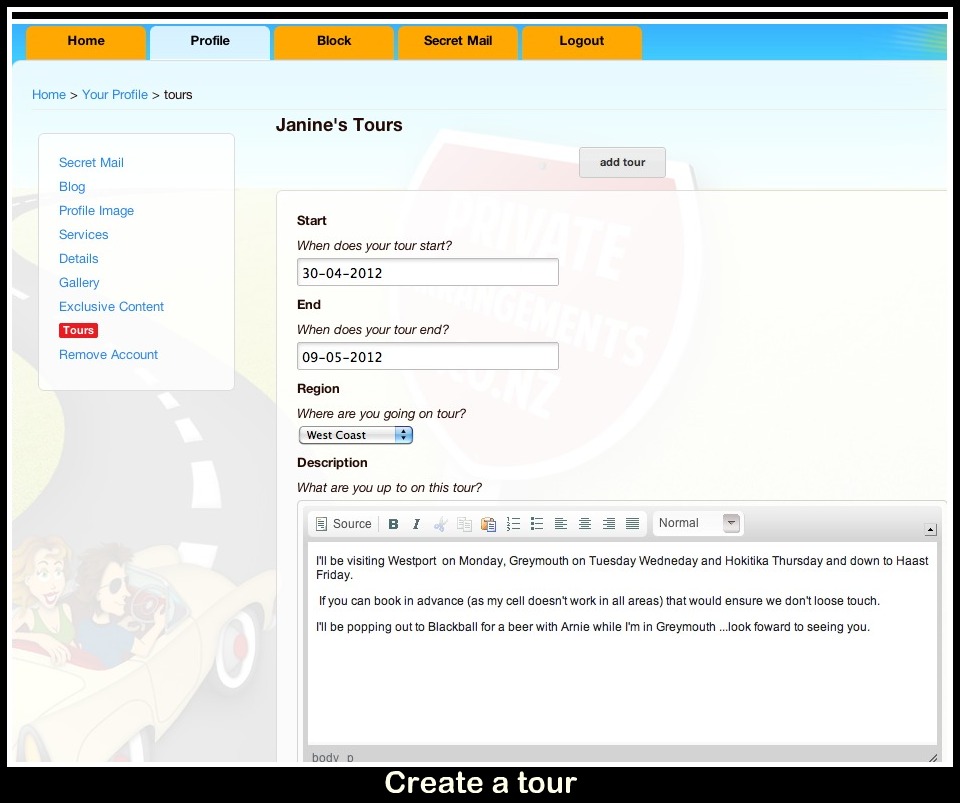This screenshot has height=803, width=960.
Task: Toggle bold formatting in the editor
Action: (393, 524)
